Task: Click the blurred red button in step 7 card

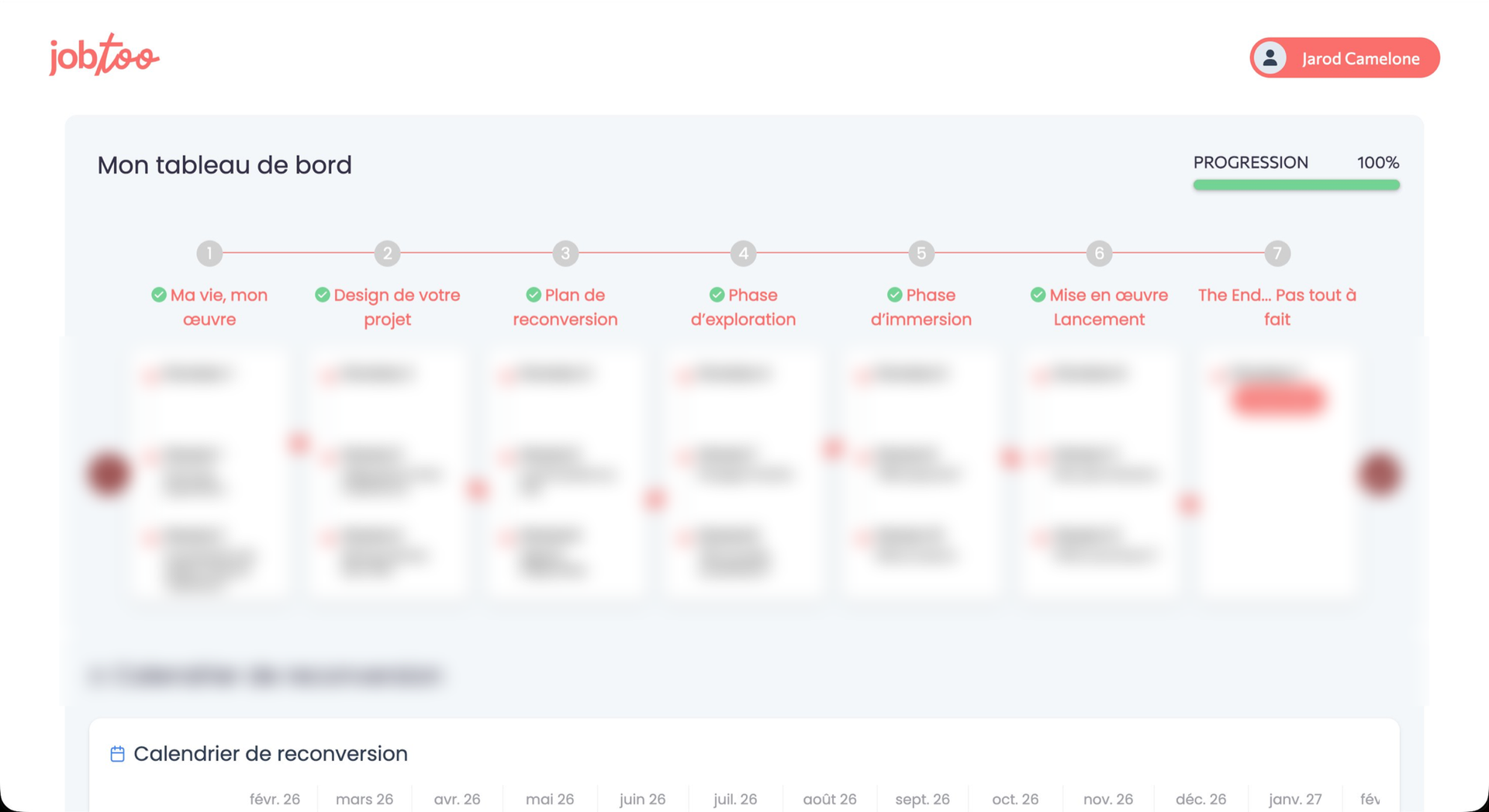Action: pyautogui.click(x=1278, y=400)
